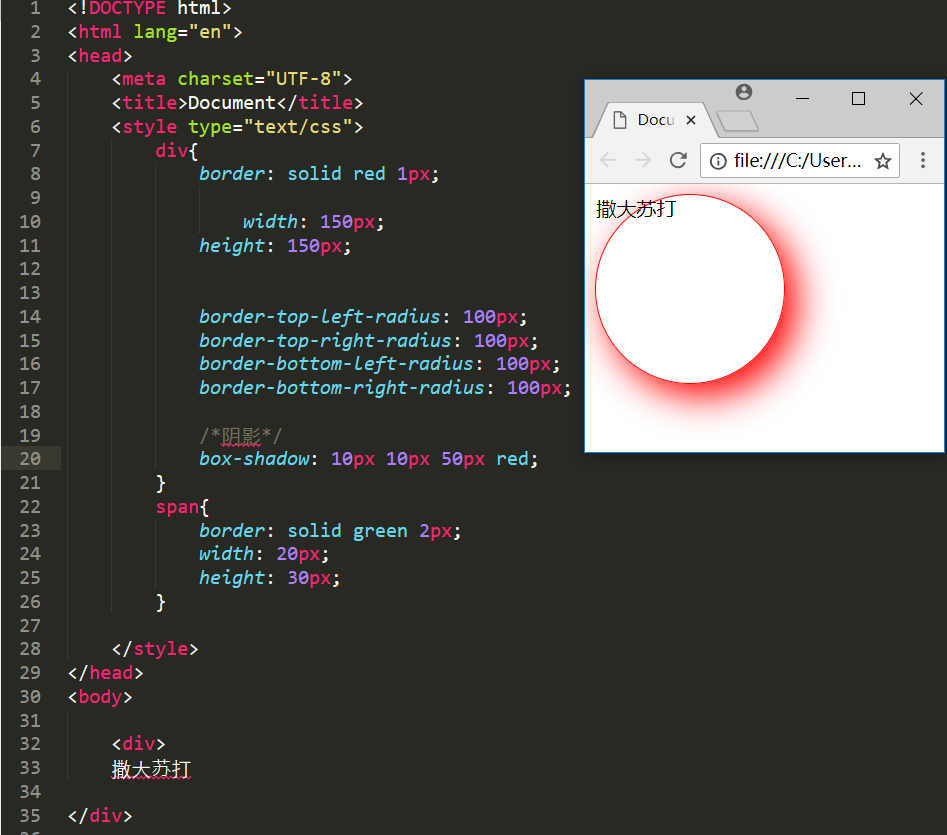
Task: Click the user profile icon in browser title bar
Action: point(744,92)
